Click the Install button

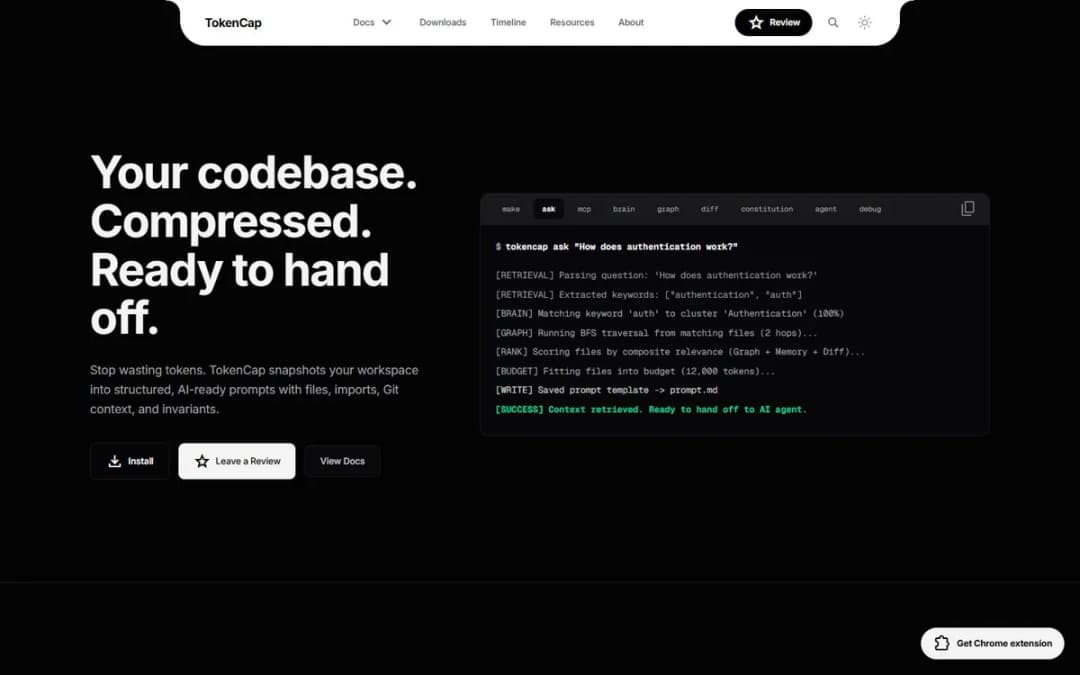click(x=129, y=461)
